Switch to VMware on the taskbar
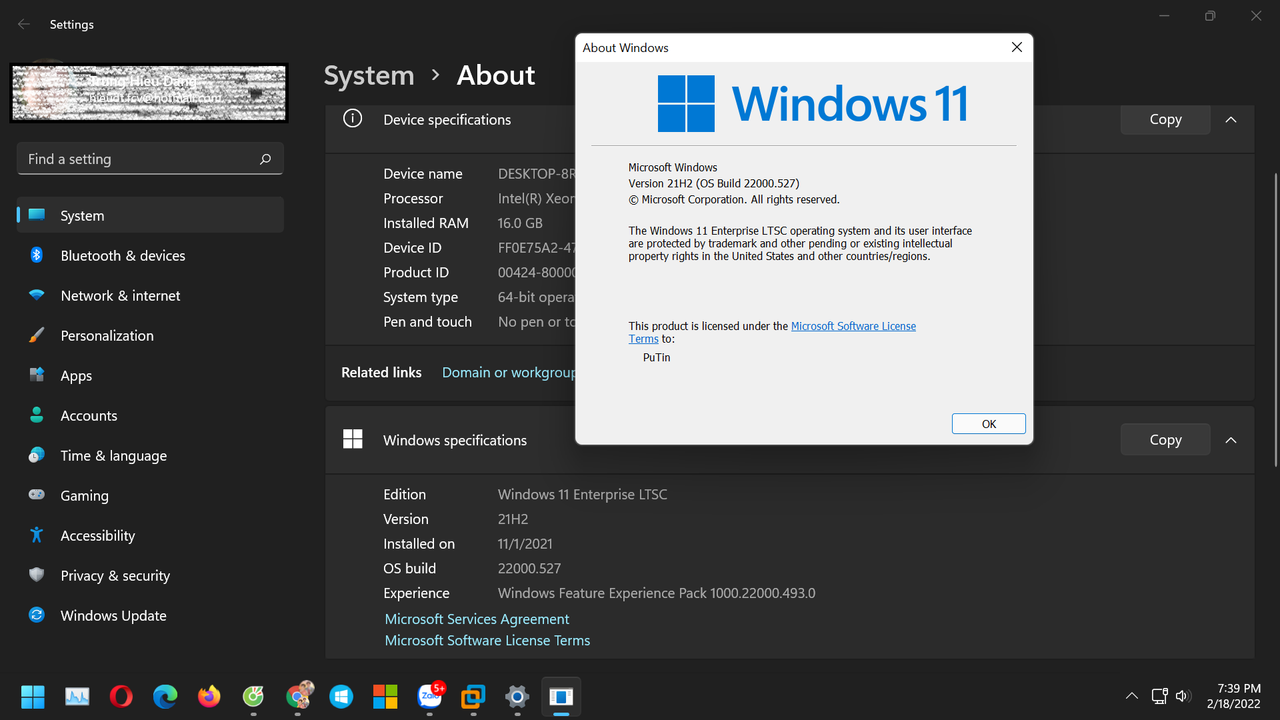Screen dimensions: 1280x720 click(473, 696)
